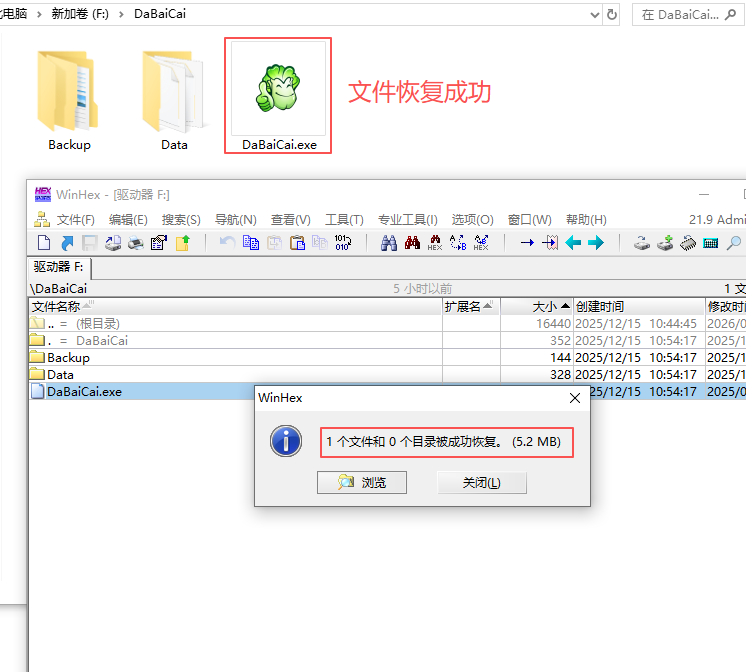Navigate forward with the cyan right arrow

coord(596,243)
